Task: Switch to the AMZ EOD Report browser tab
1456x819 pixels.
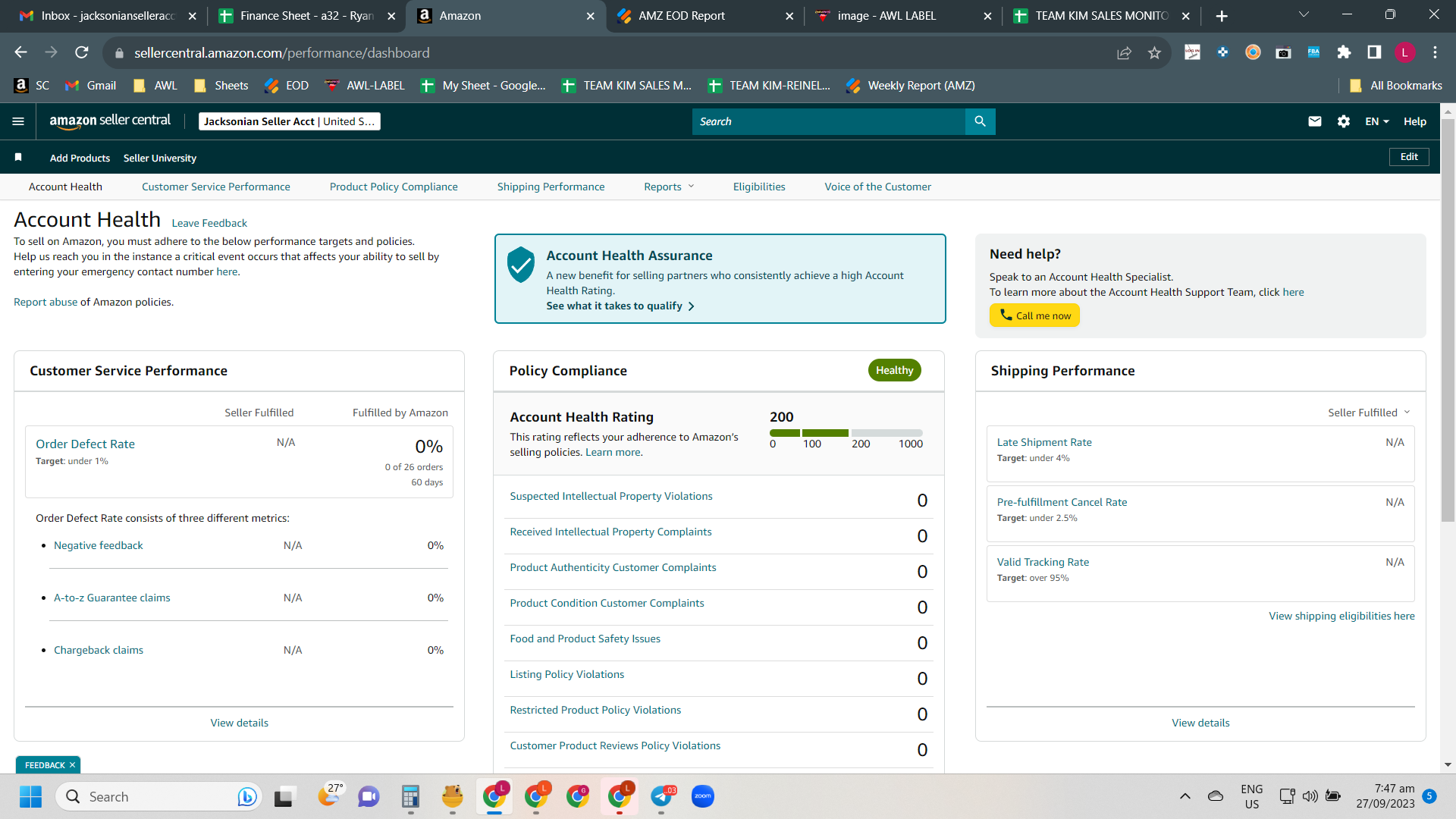Action: click(705, 16)
